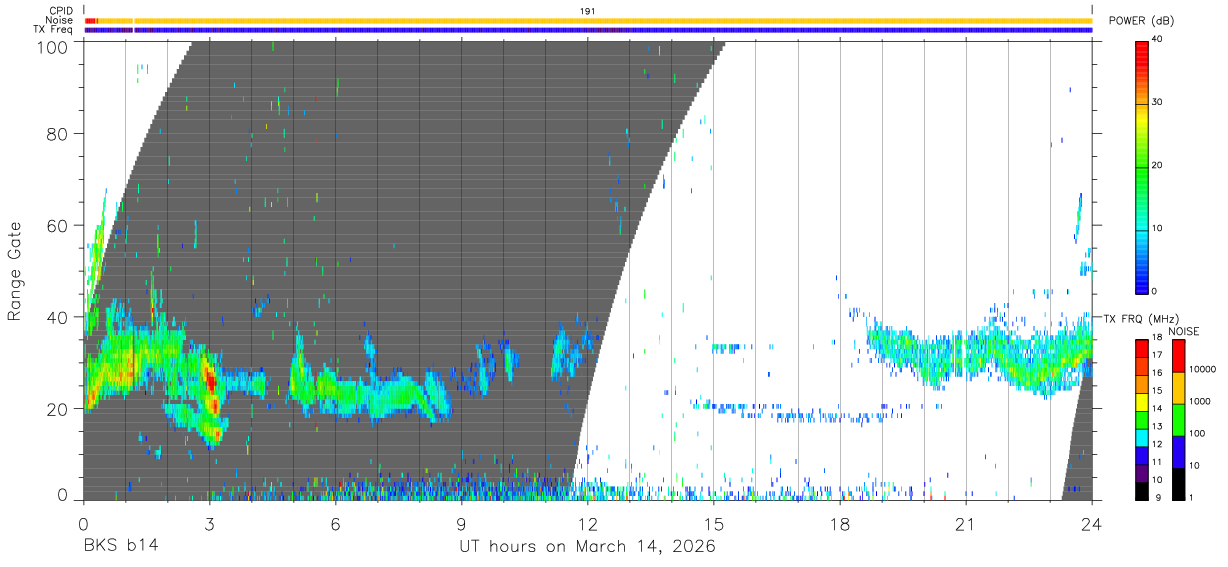This screenshot has height=567, width=1228.
Task: Click the y-axis tick label 40
Action: (57, 317)
